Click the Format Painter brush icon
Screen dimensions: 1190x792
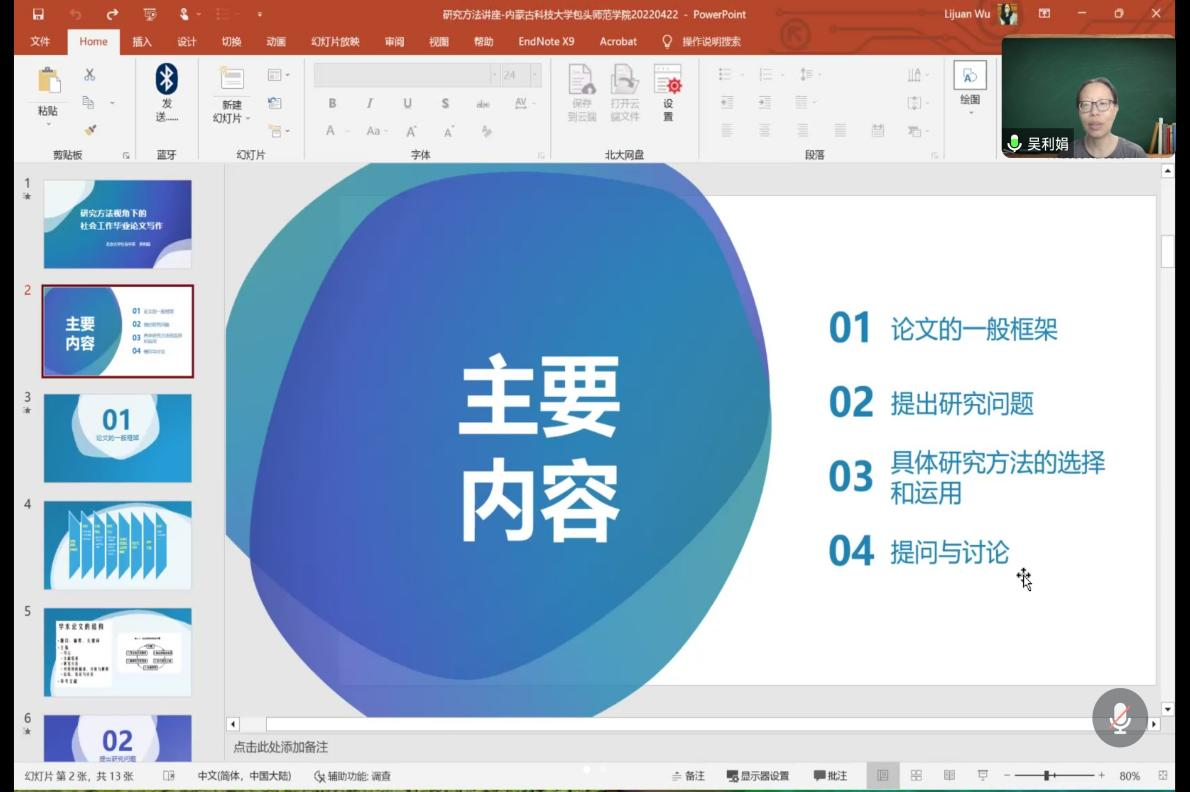pyautogui.click(x=89, y=130)
